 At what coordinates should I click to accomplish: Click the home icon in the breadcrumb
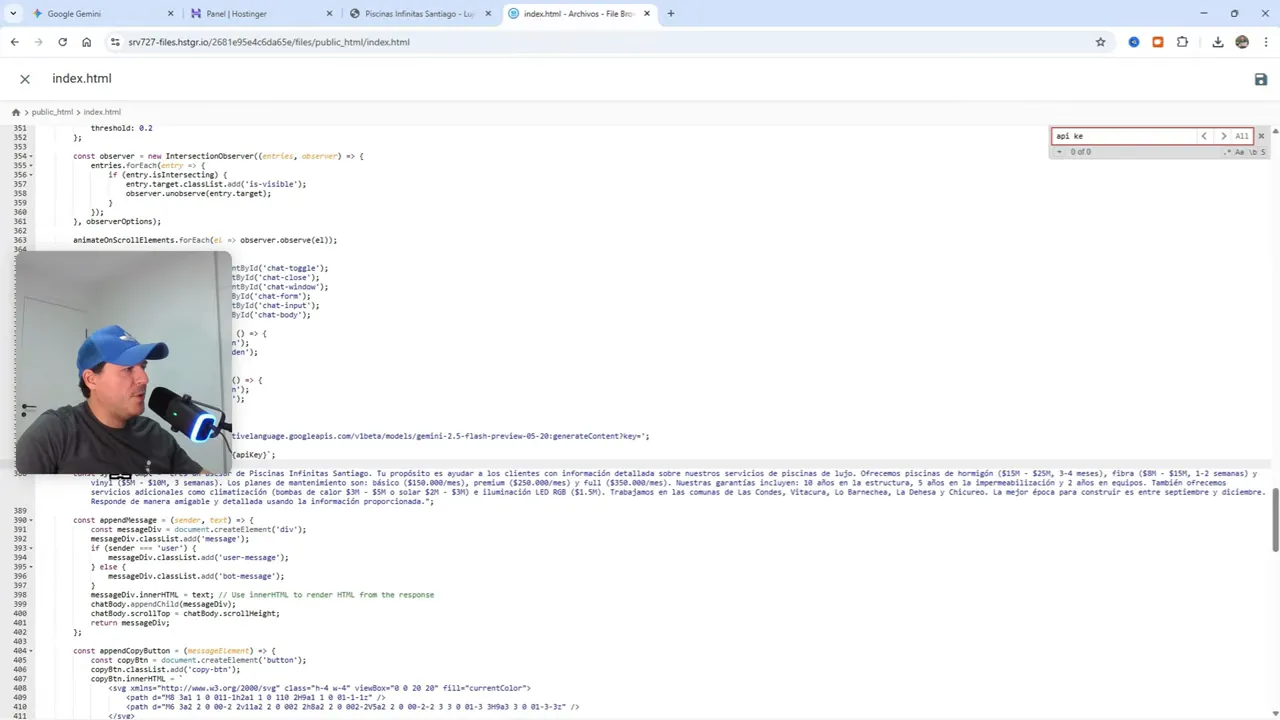click(16, 111)
